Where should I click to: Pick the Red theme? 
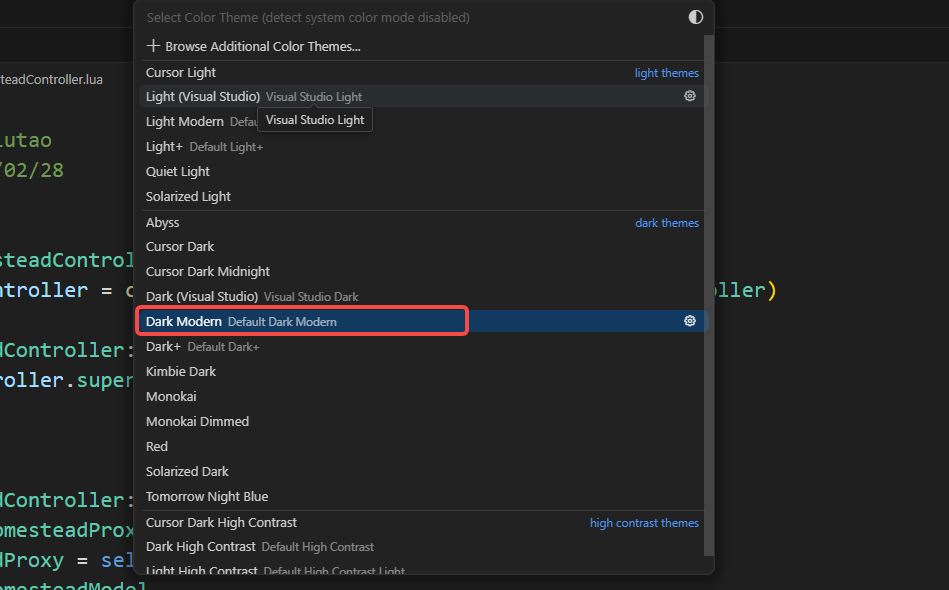pos(422,447)
